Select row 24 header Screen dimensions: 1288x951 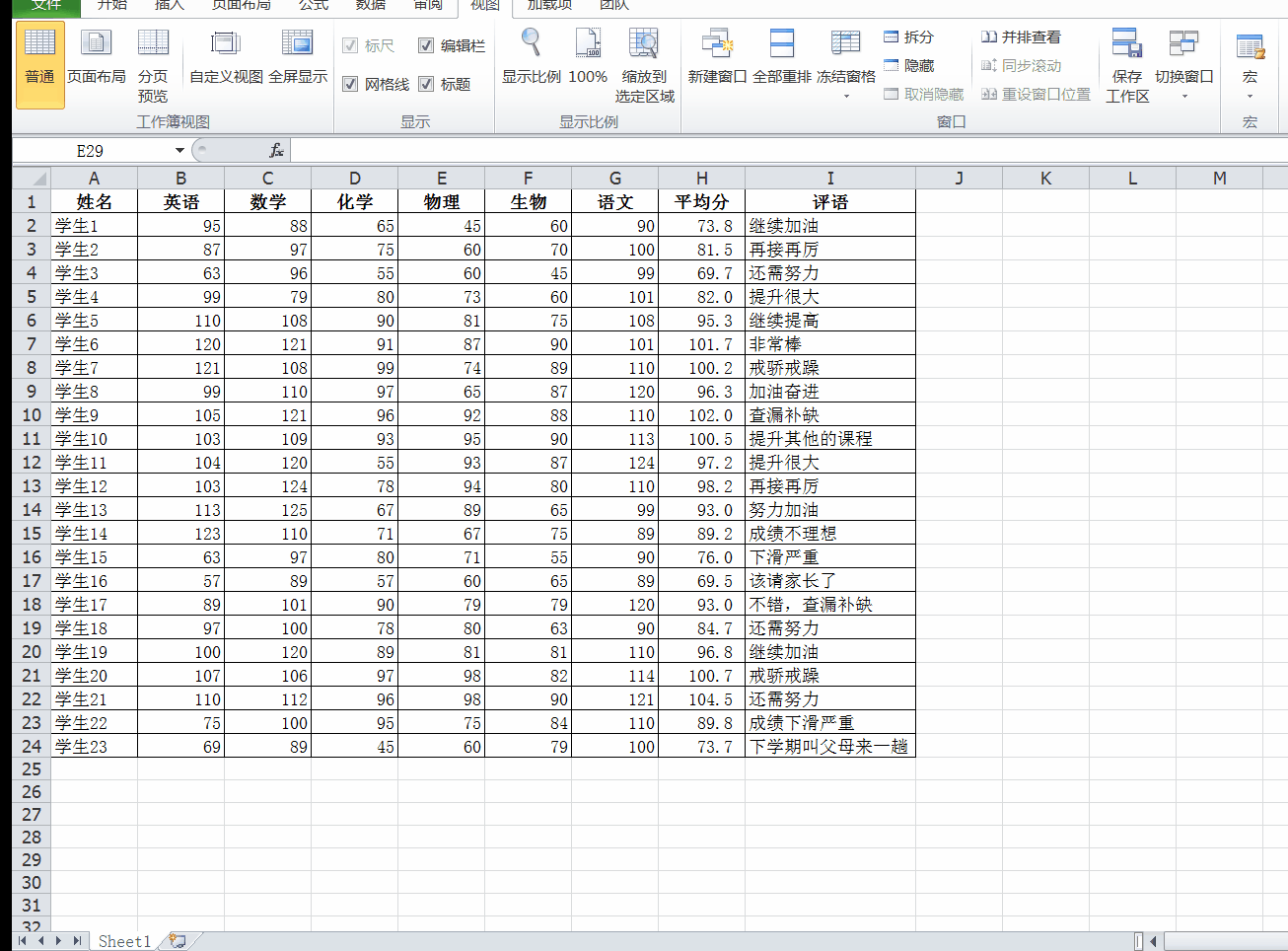pos(32,747)
